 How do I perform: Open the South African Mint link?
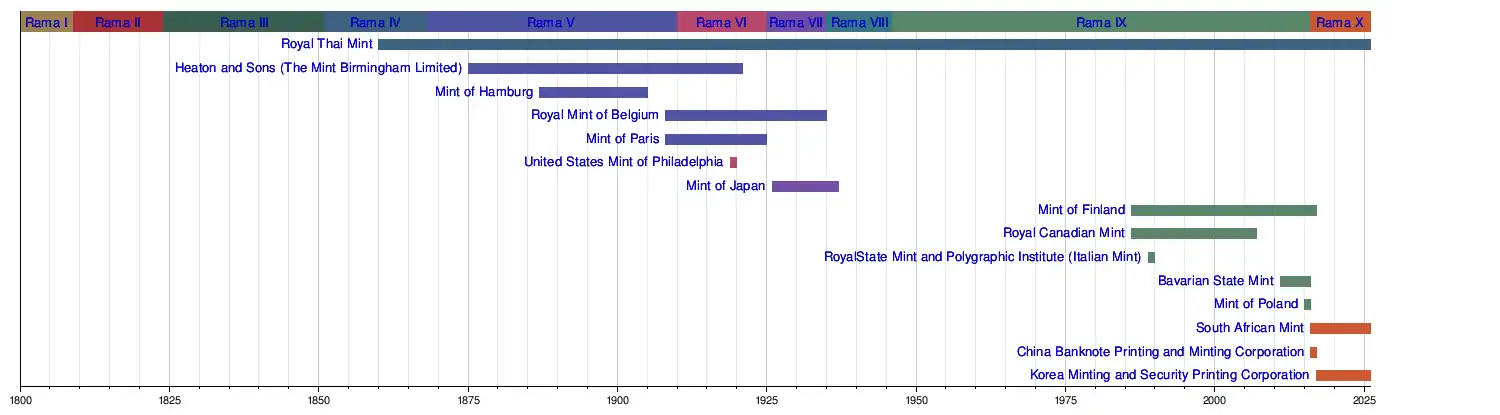(1250, 328)
